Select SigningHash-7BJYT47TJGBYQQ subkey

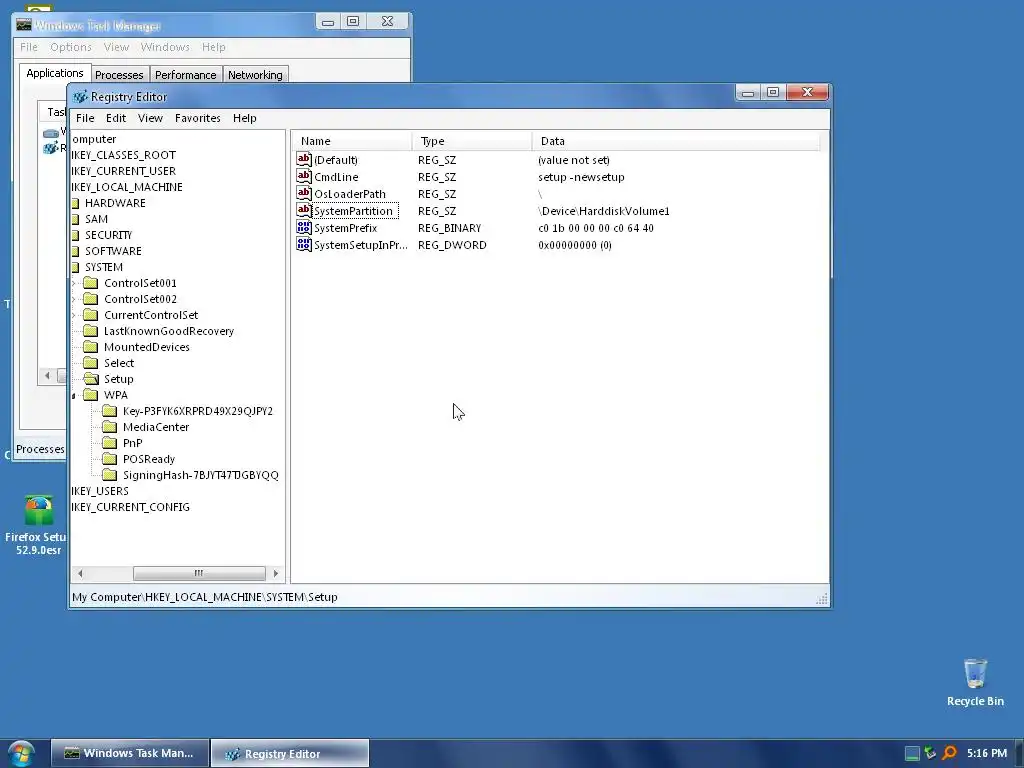[200, 475]
